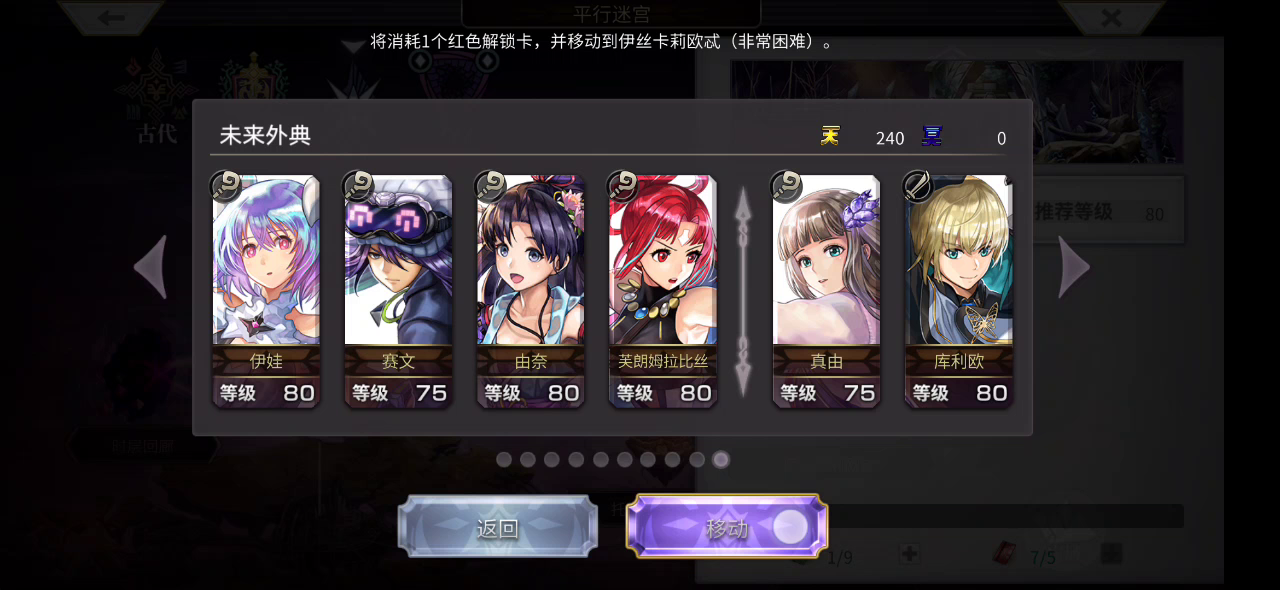
Task: Select the fifth party page dot
Action: (x=600, y=460)
